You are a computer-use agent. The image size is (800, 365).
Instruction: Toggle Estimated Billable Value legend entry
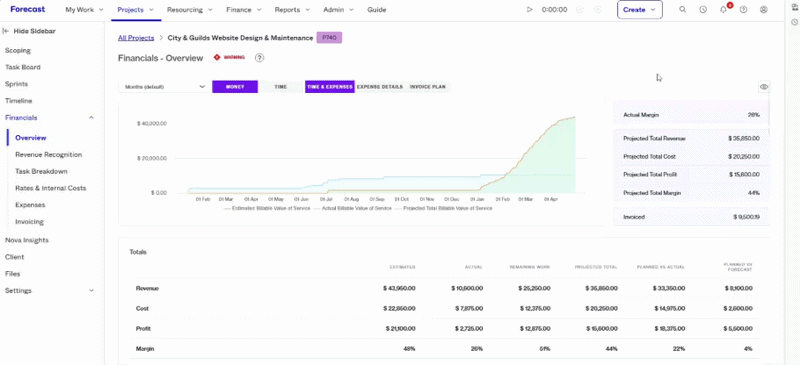(266, 208)
